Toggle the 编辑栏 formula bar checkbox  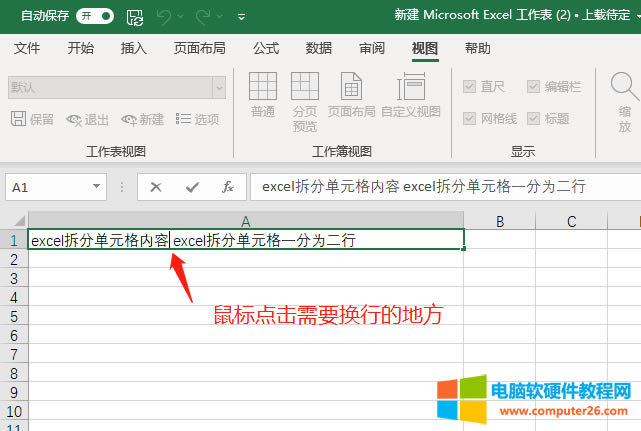click(533, 87)
